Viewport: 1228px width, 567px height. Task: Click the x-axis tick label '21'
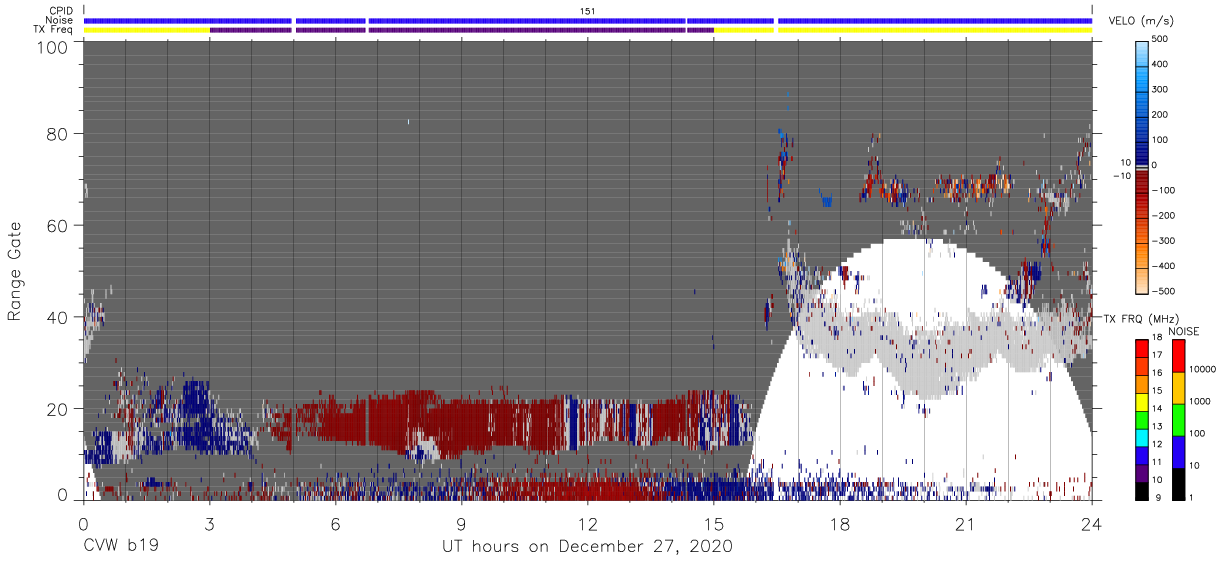(x=965, y=524)
